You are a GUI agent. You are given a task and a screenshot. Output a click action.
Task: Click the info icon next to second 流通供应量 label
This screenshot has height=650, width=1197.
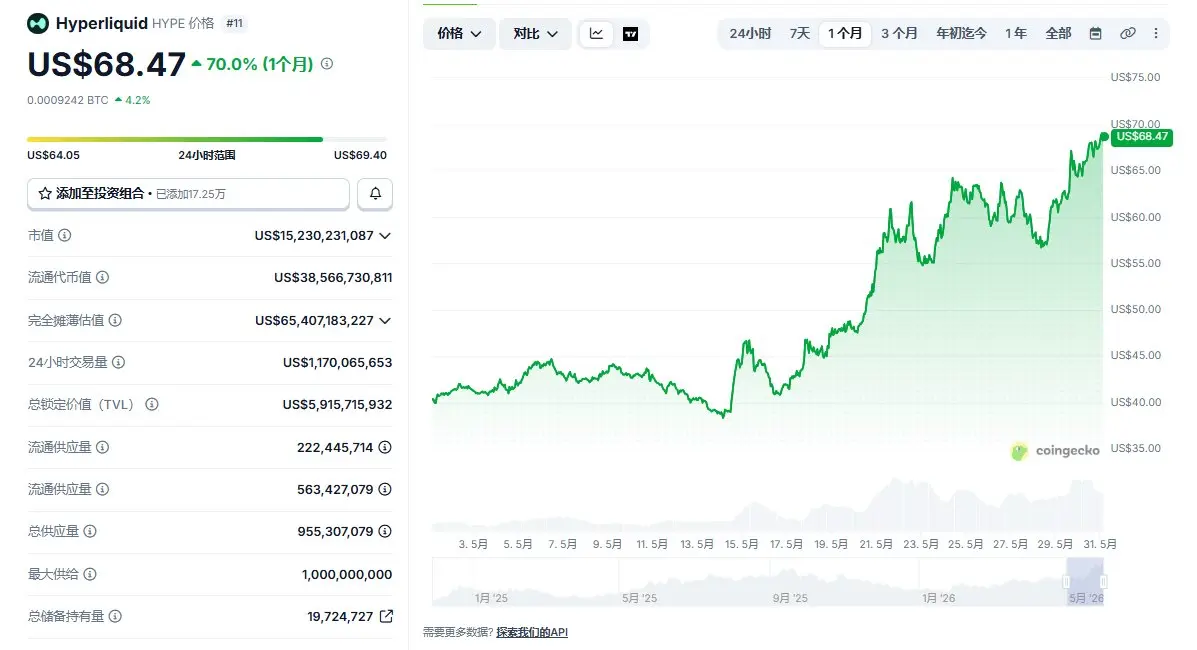[x=102, y=489]
